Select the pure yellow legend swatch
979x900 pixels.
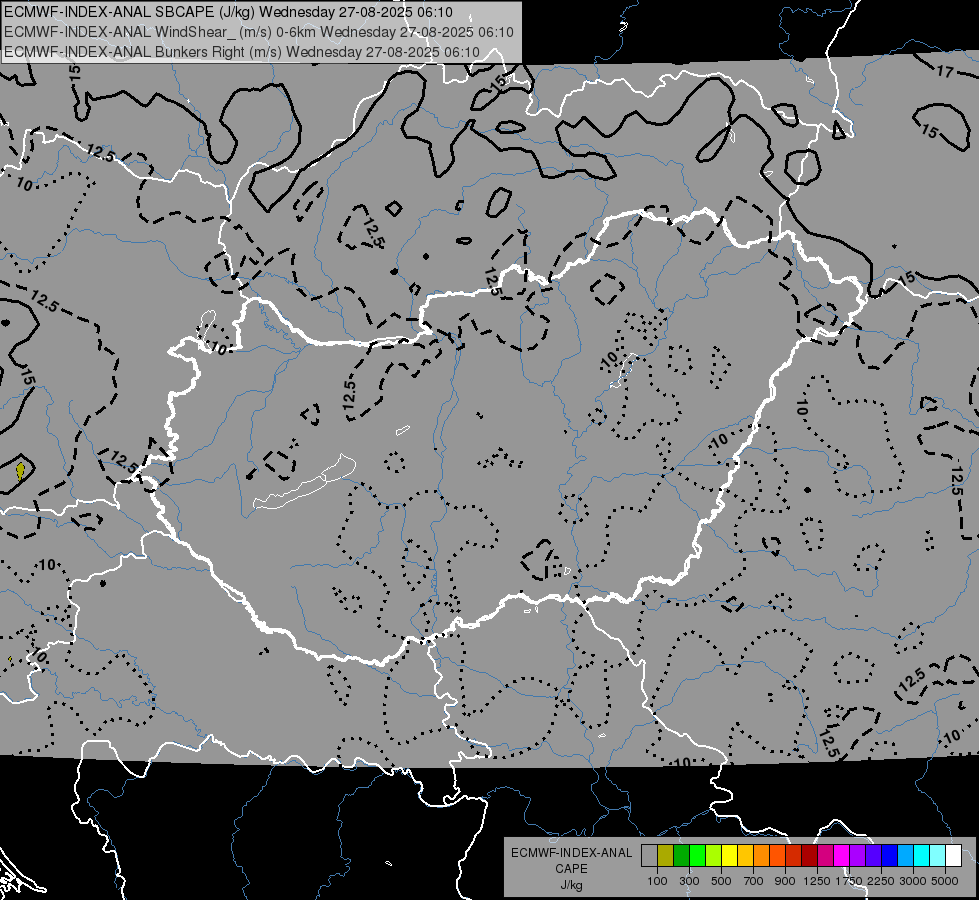729,856
